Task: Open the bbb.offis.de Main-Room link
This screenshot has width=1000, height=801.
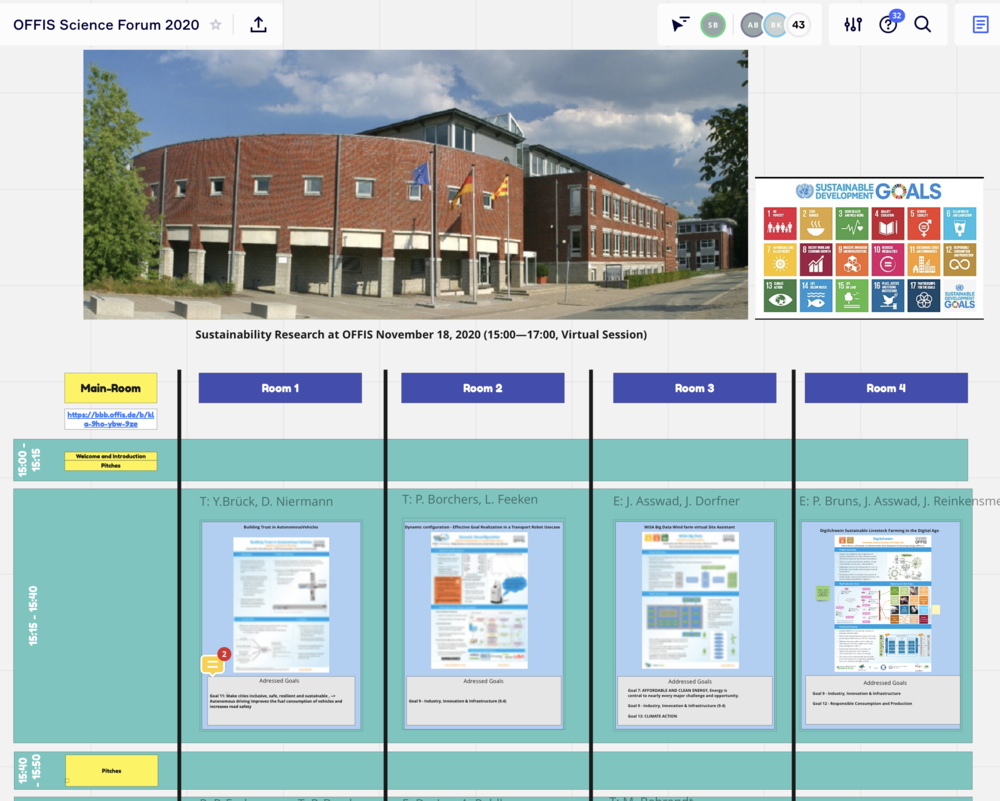Action: coord(111,418)
